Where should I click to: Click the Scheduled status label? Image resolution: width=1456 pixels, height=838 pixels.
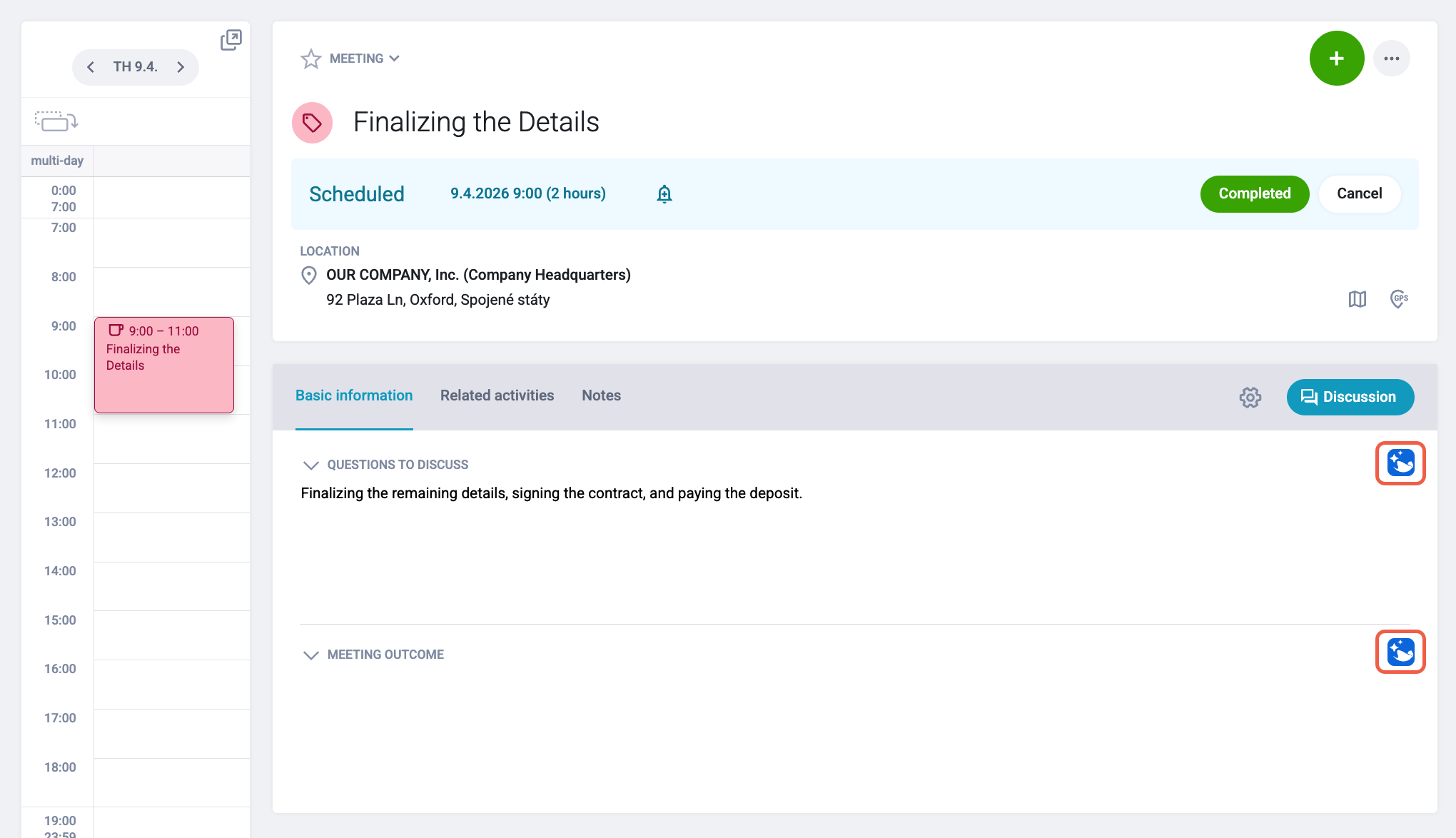point(357,194)
